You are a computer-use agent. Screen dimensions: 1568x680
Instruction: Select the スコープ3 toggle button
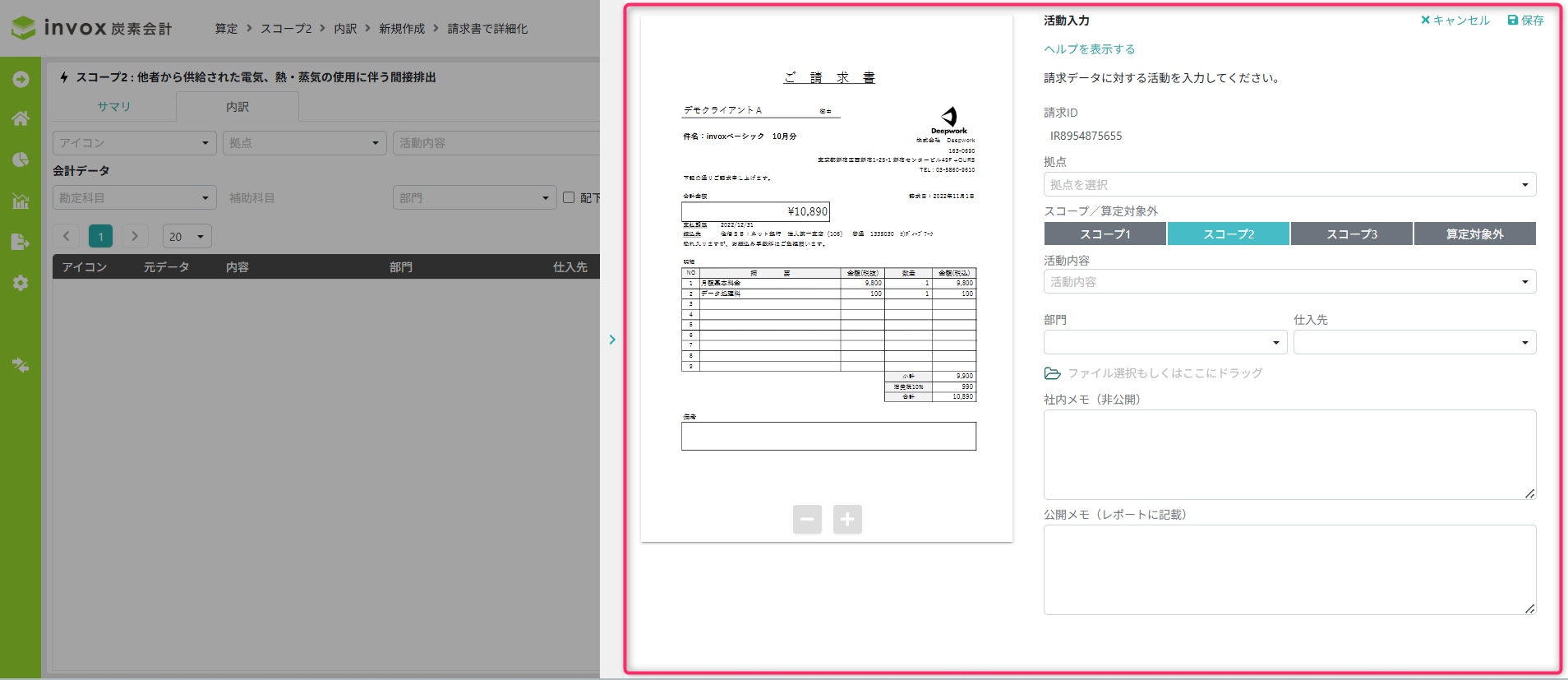coord(1351,234)
